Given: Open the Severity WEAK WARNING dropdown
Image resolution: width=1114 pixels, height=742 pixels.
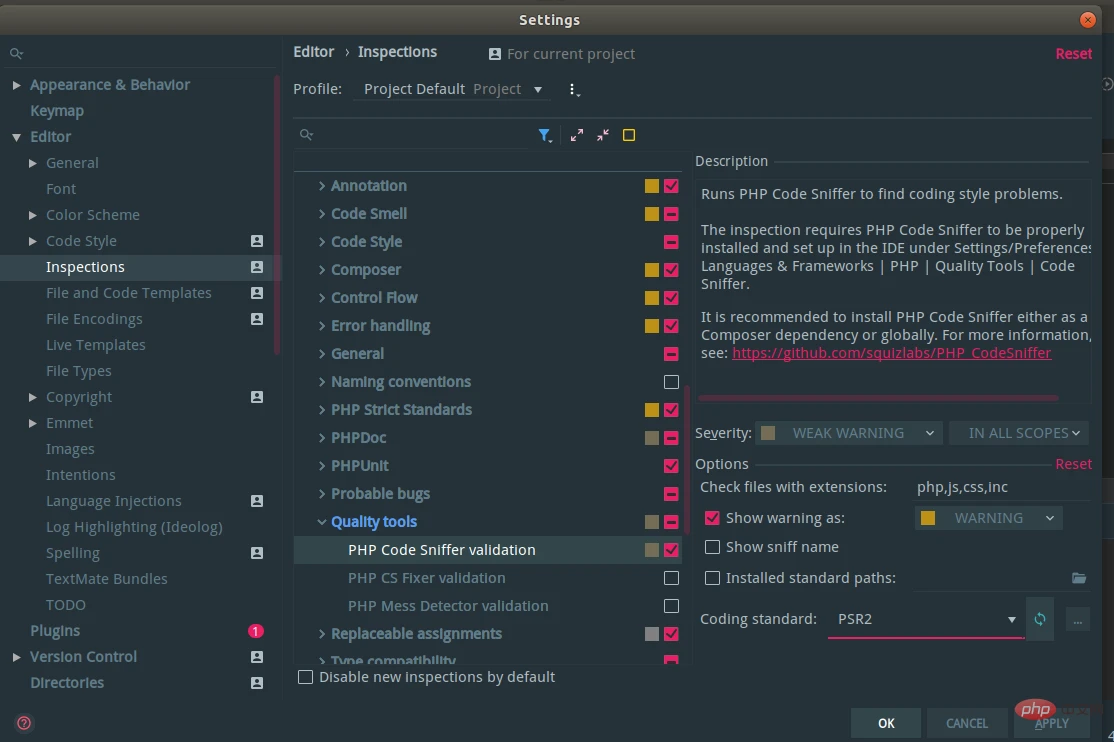Looking at the screenshot, I should click(x=848, y=433).
